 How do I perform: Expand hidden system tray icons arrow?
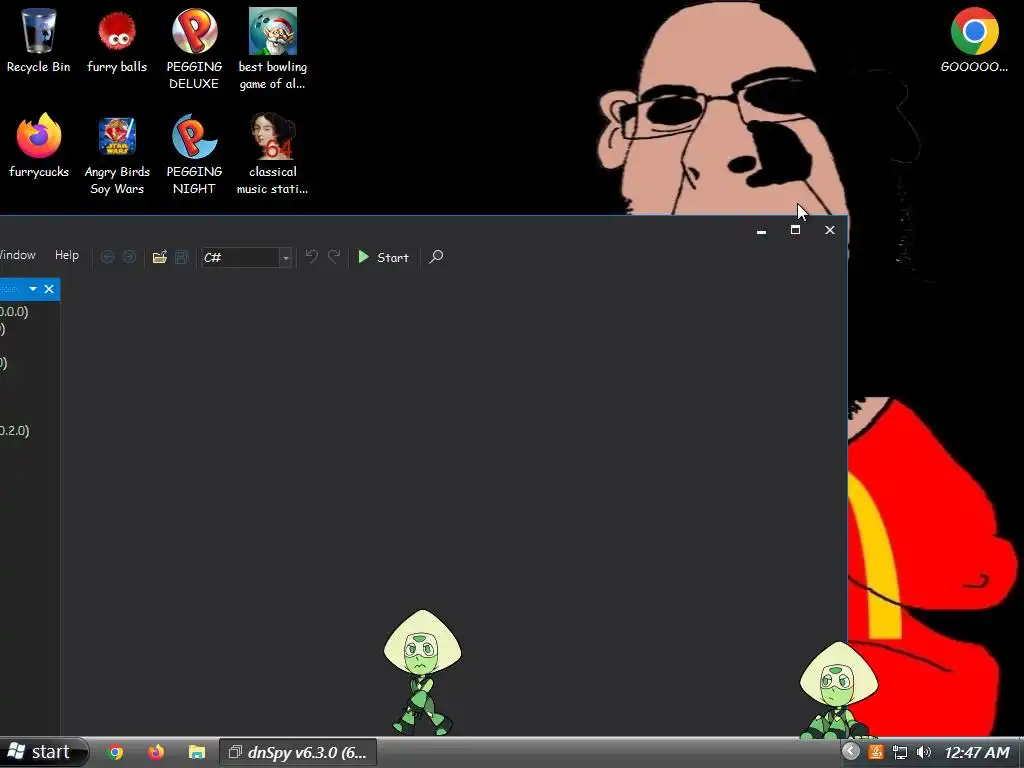coord(850,752)
